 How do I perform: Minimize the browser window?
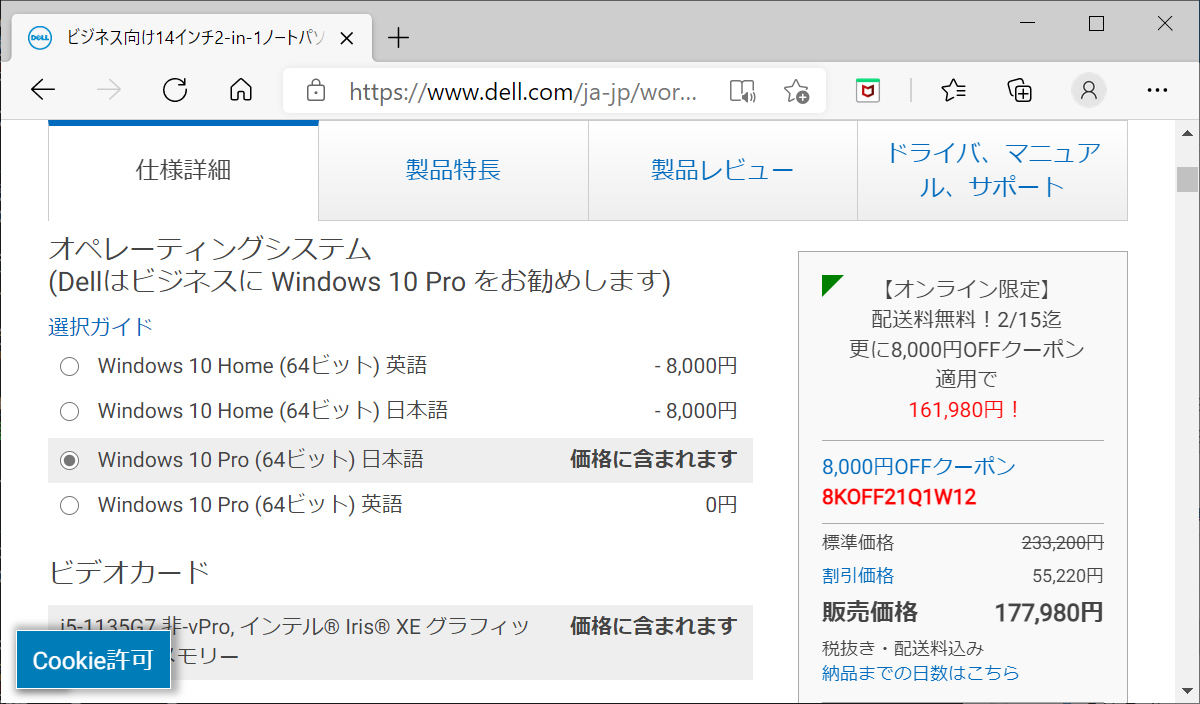(1029, 23)
